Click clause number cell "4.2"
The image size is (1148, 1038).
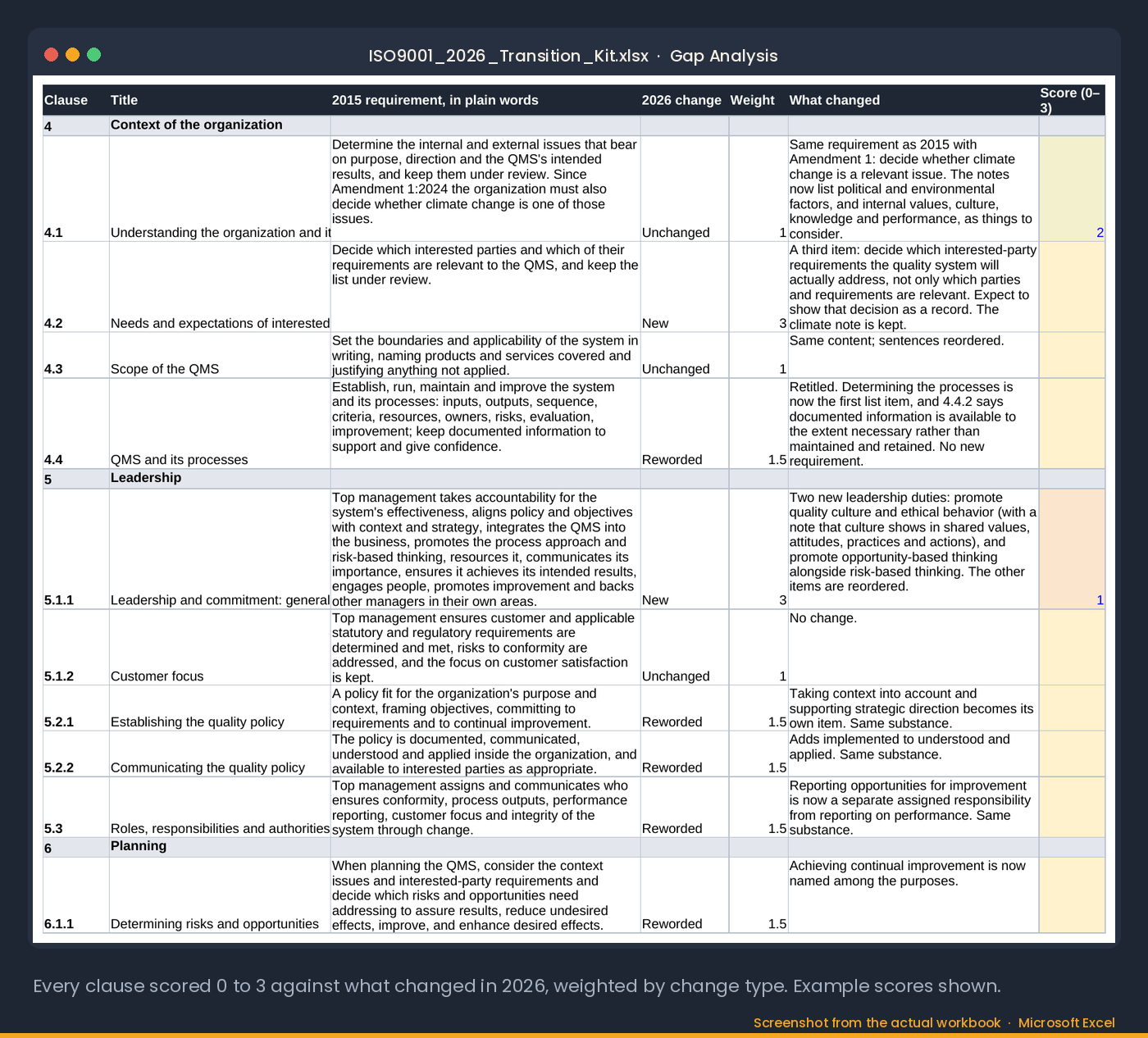click(x=75, y=287)
